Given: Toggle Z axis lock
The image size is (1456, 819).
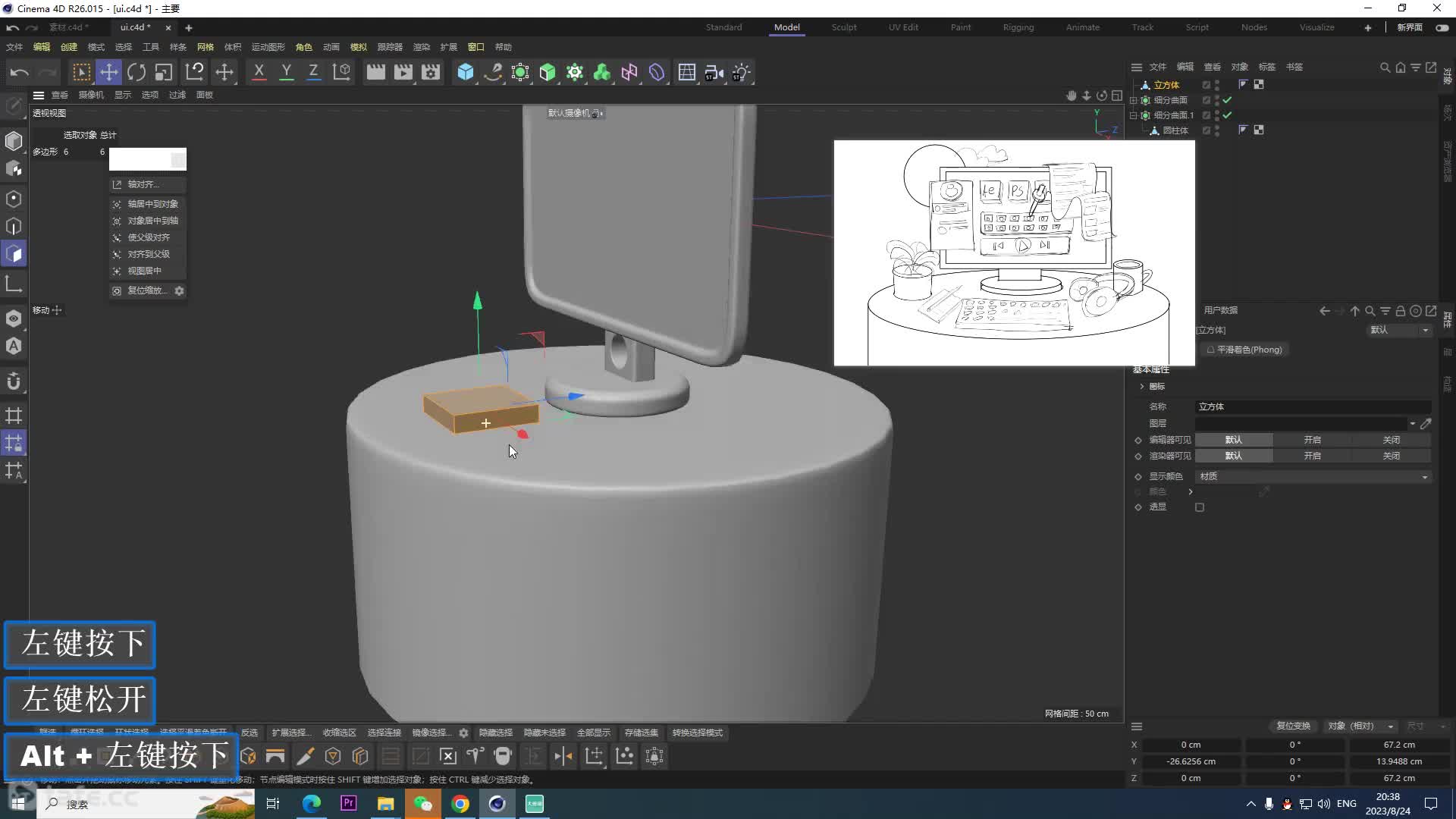Looking at the screenshot, I should tap(313, 72).
